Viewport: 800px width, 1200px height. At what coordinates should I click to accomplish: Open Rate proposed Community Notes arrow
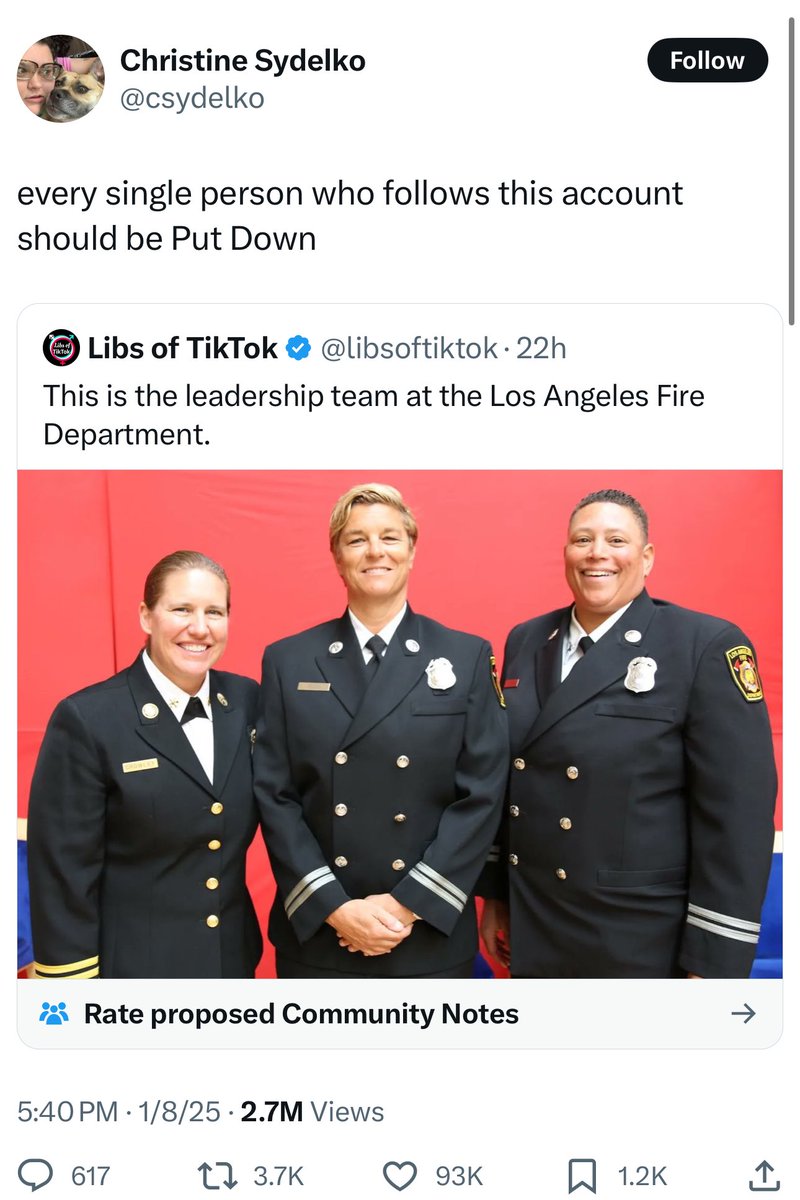point(743,1014)
